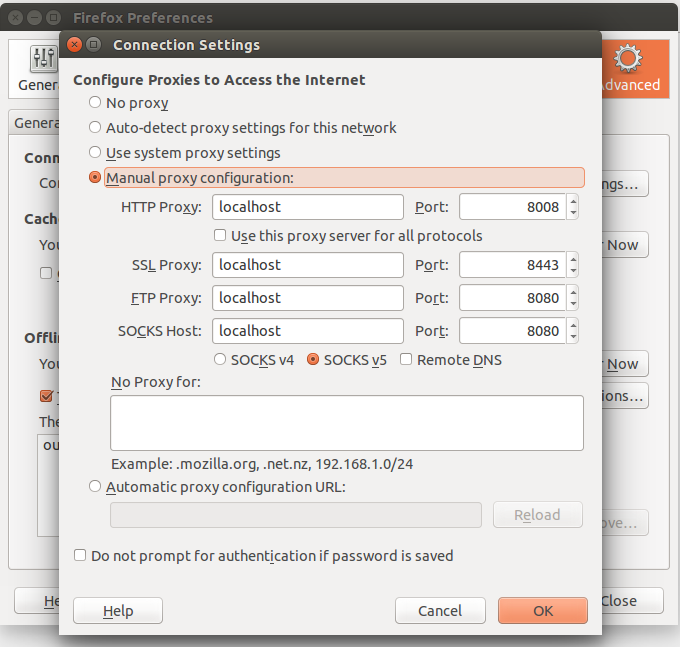This screenshot has height=647, width=680.
Task: Increase the HTTP Proxy port value
Action: tap(573, 201)
